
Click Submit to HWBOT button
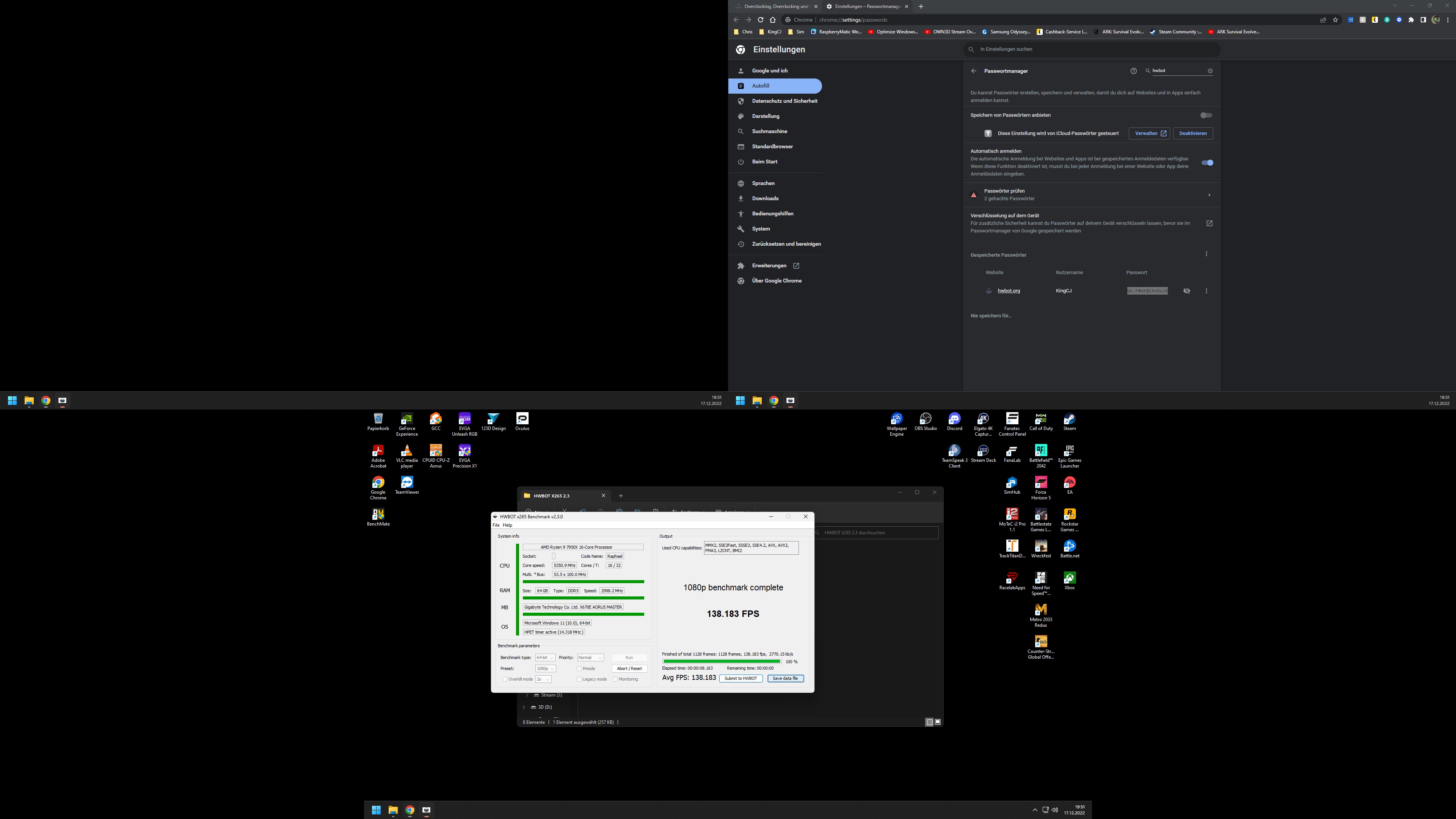[741, 678]
